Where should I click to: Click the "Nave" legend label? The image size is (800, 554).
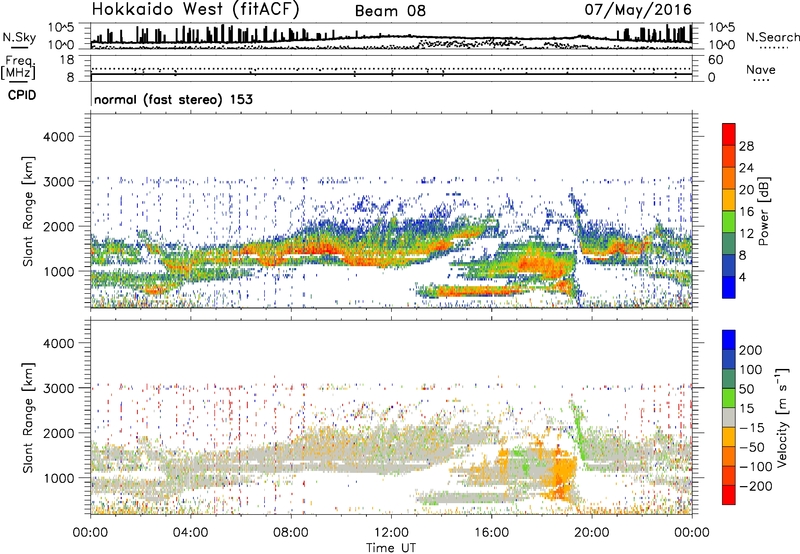pos(761,69)
